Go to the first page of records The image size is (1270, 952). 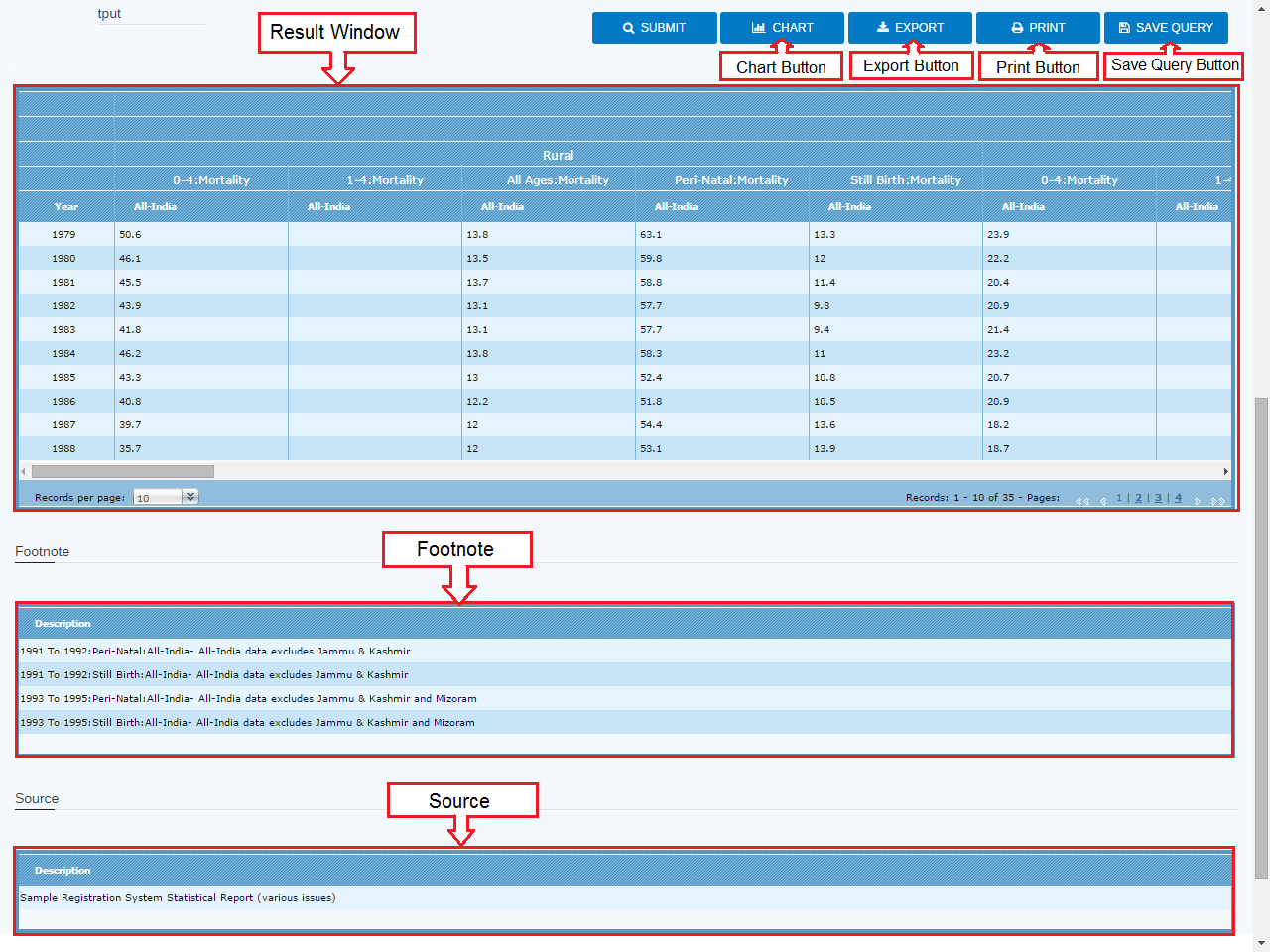pos(1082,501)
